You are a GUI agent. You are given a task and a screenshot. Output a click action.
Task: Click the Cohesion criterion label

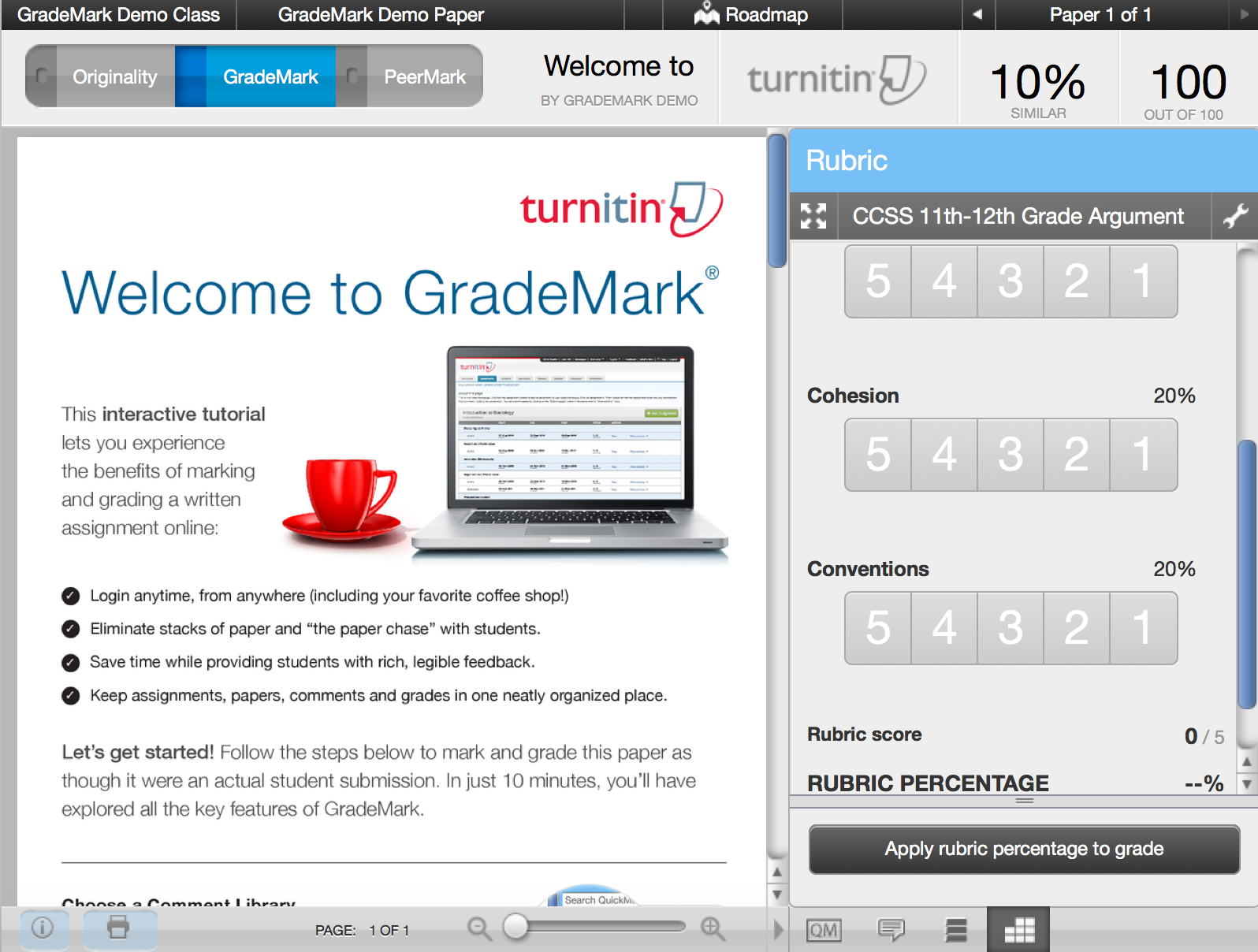tap(853, 396)
